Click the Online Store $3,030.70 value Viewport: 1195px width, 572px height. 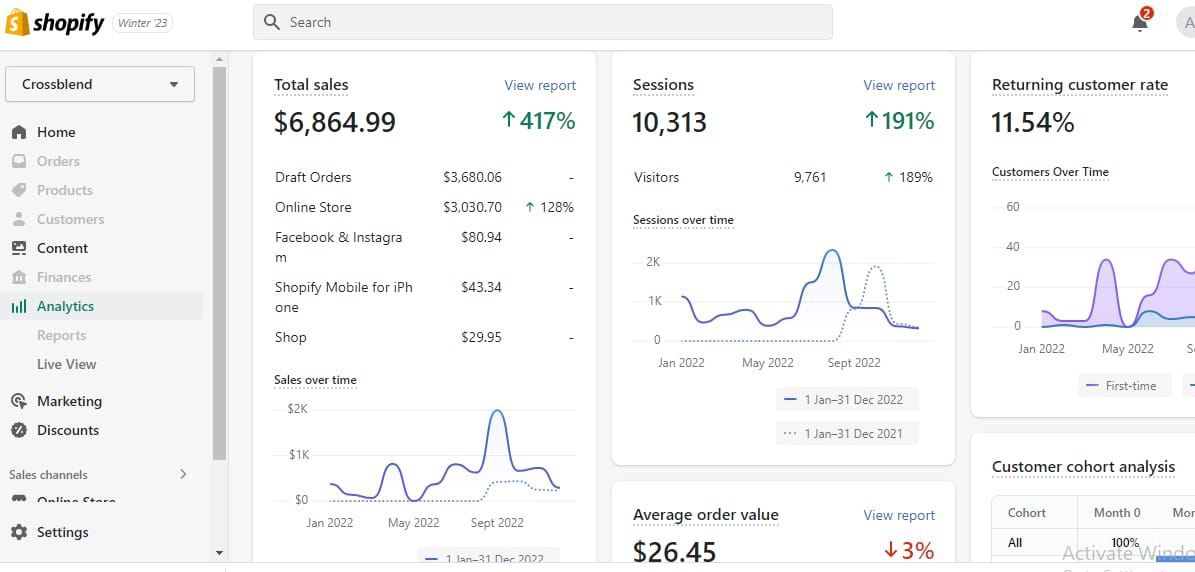[x=473, y=207]
